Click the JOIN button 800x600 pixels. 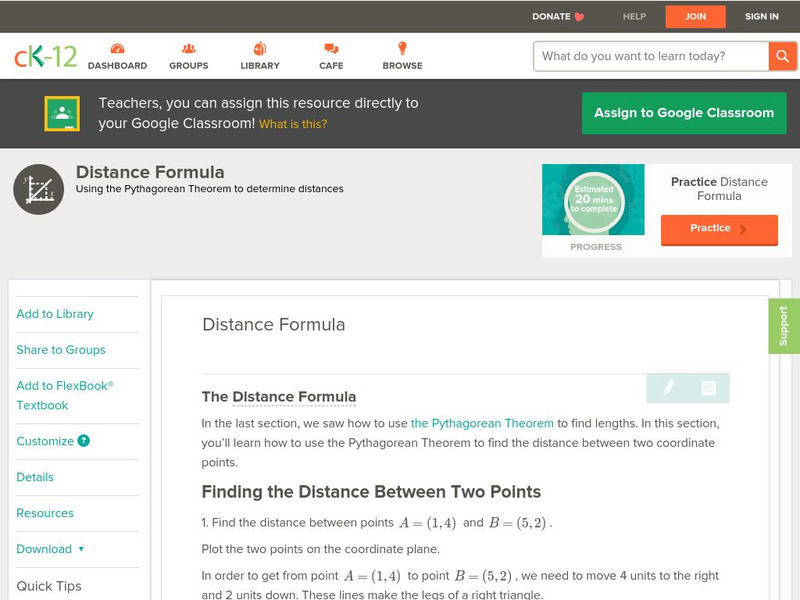(x=695, y=17)
